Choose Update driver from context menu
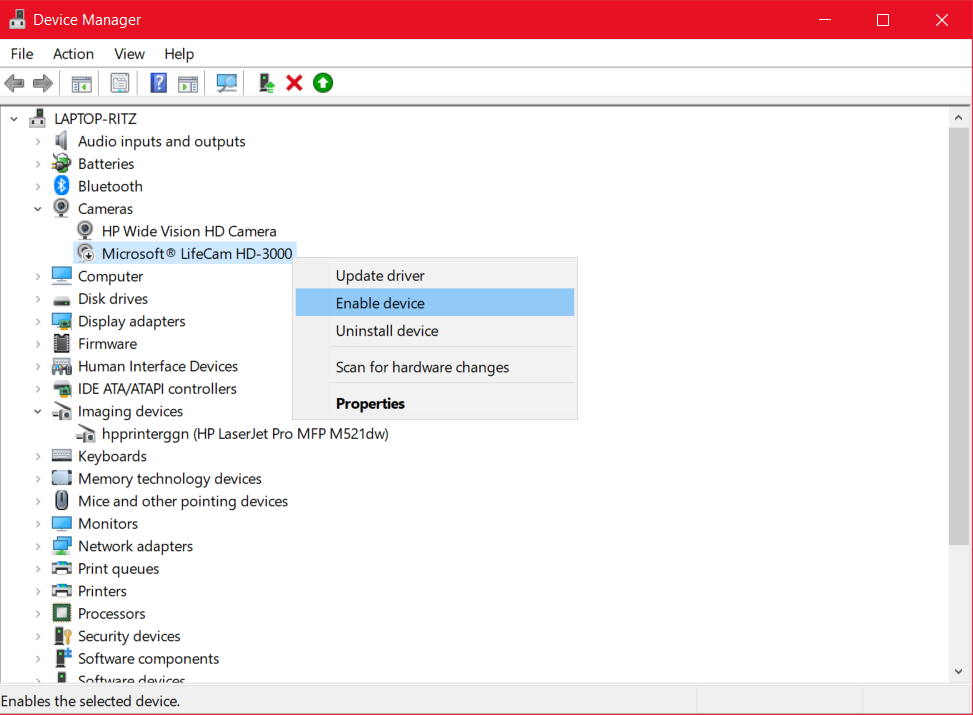The height and width of the screenshot is (715, 973). click(435, 276)
